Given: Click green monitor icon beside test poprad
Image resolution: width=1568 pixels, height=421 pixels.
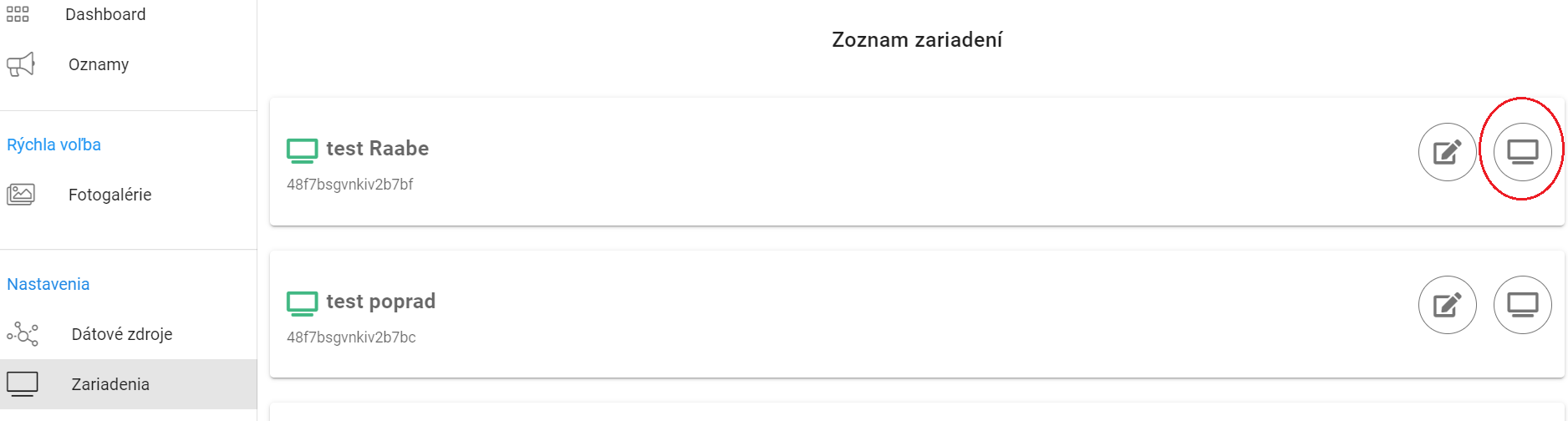Looking at the screenshot, I should click(302, 303).
